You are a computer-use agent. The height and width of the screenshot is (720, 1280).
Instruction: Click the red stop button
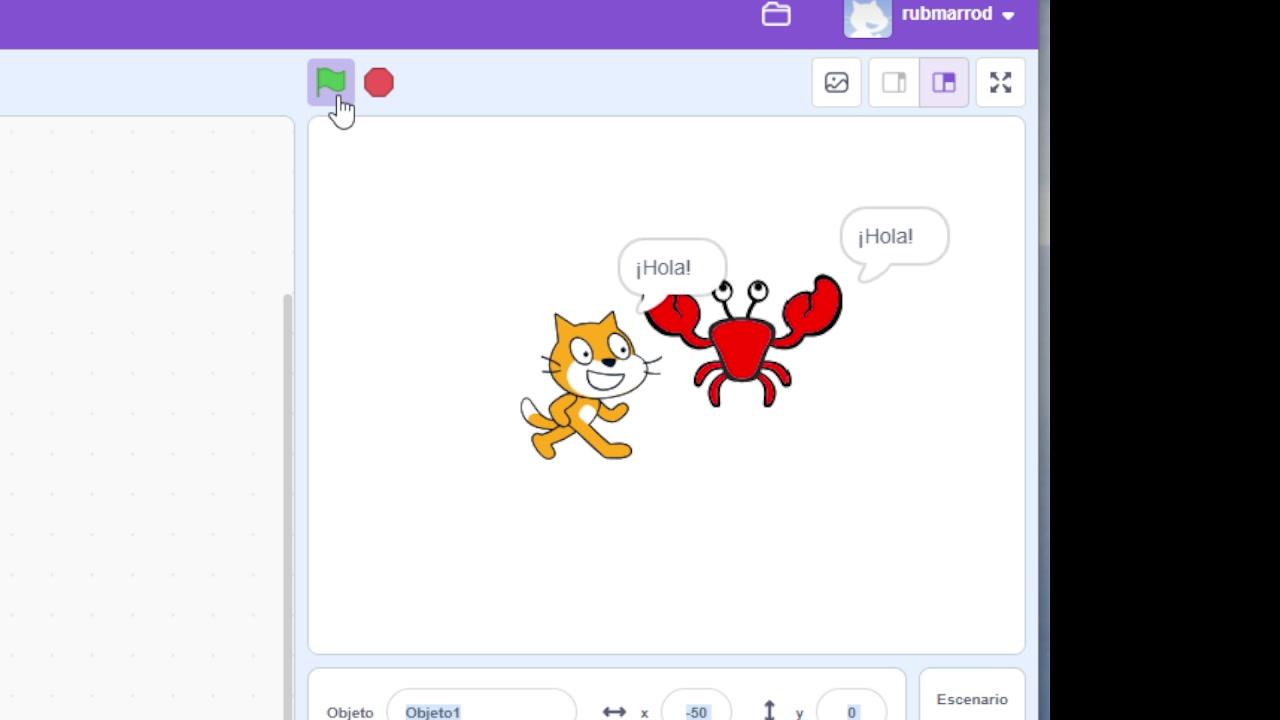pyautogui.click(x=379, y=83)
